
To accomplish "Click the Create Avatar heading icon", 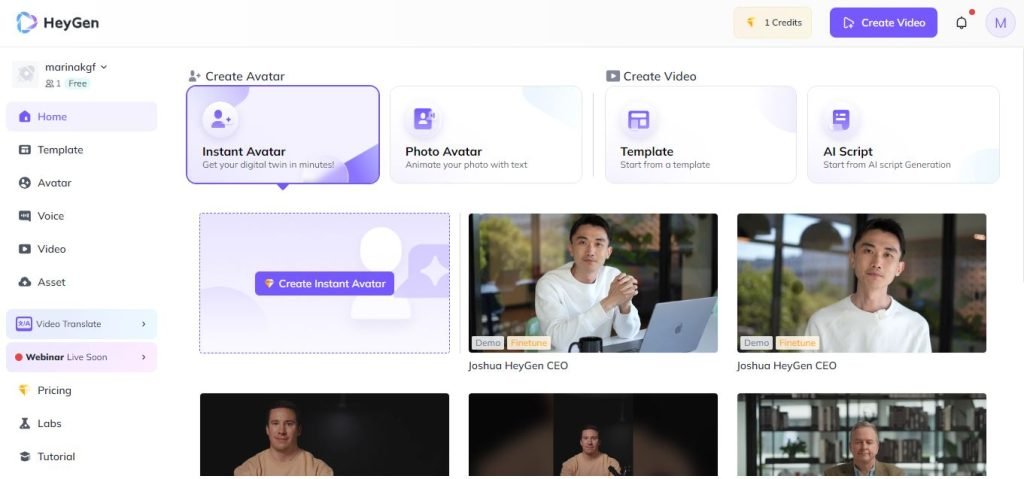I will click(x=195, y=76).
